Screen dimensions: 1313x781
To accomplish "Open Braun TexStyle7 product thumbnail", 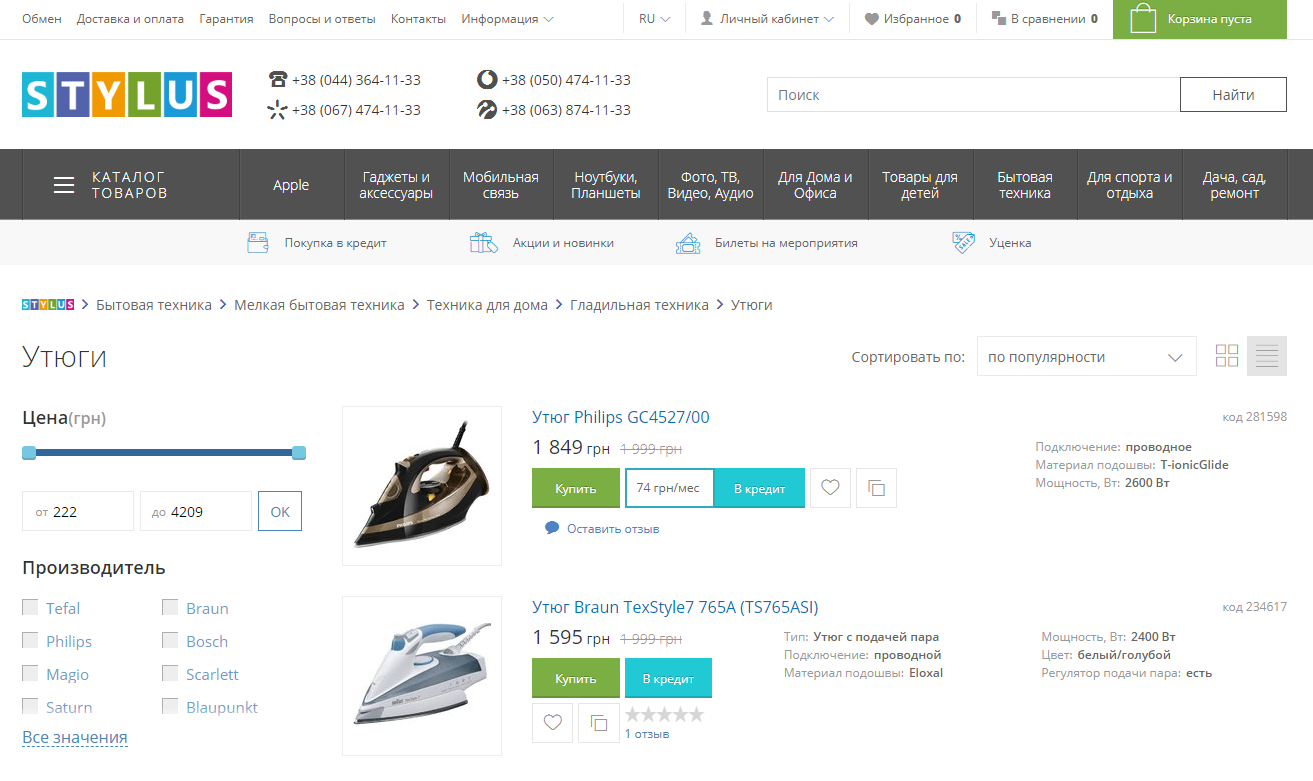I will click(x=422, y=676).
